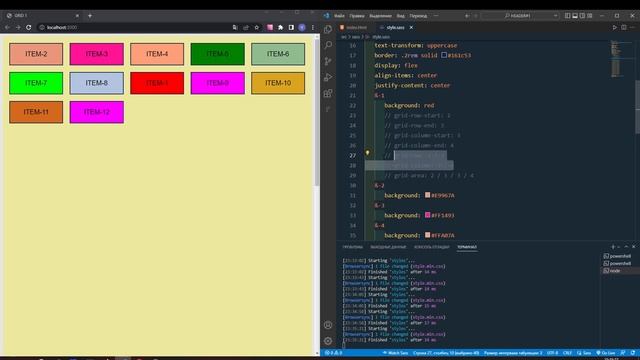Click the ITEM-10 box in the browser page
Image resolution: width=640 pixels, height=360 pixels.
coord(278,83)
